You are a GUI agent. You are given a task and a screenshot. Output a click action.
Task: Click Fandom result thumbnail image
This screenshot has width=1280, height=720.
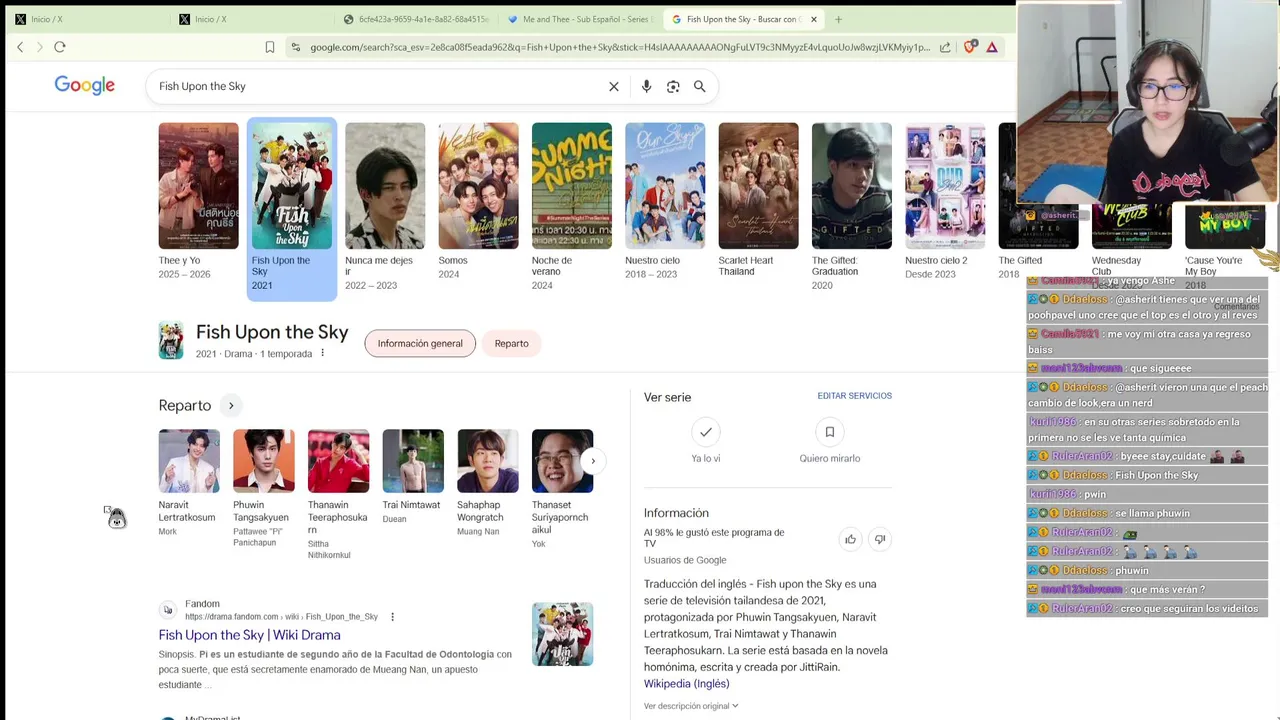click(x=562, y=634)
